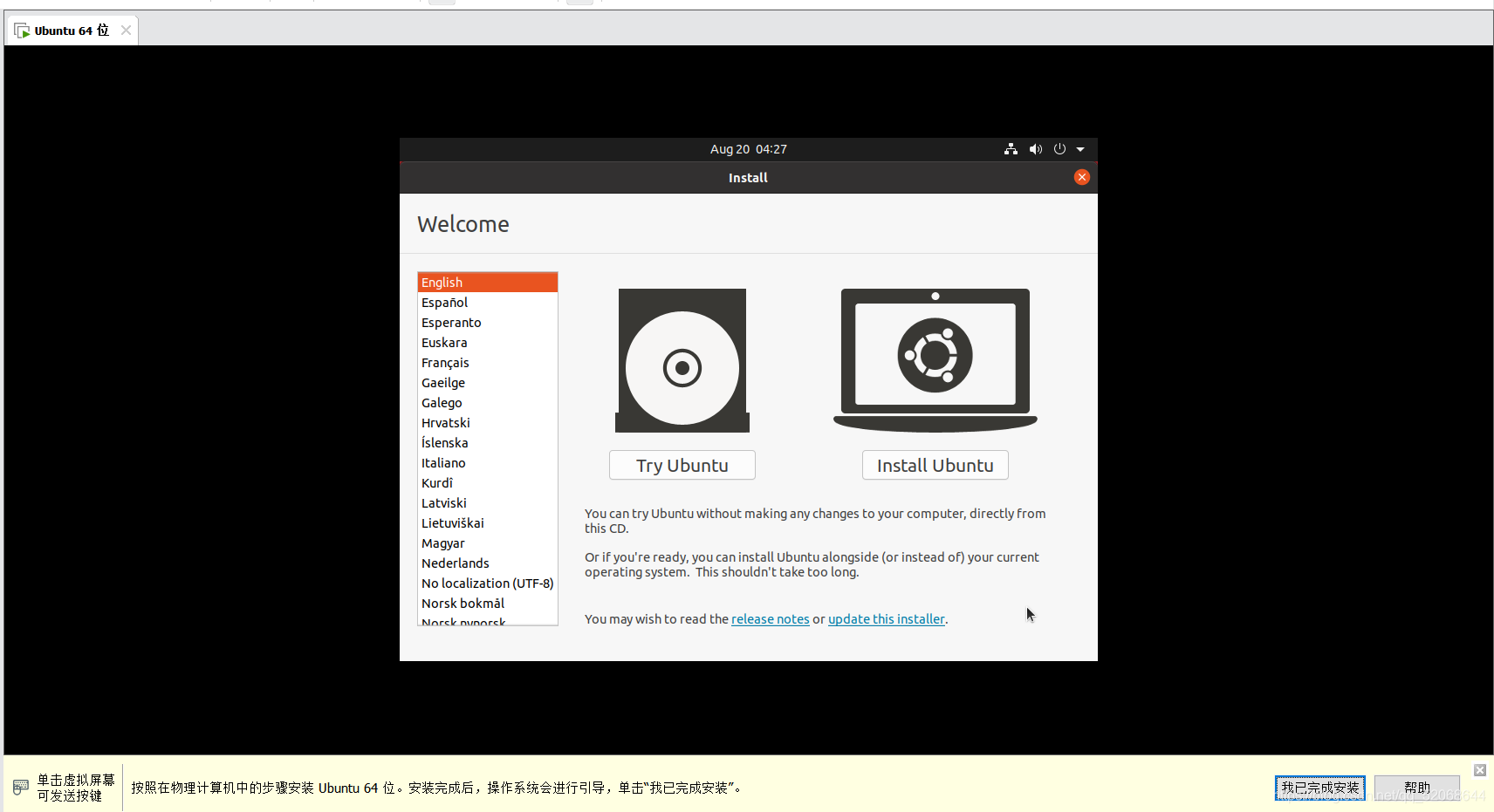This screenshot has width=1494, height=812.
Task: Click the VM icon on Ubuntu tab
Action: click(22, 31)
